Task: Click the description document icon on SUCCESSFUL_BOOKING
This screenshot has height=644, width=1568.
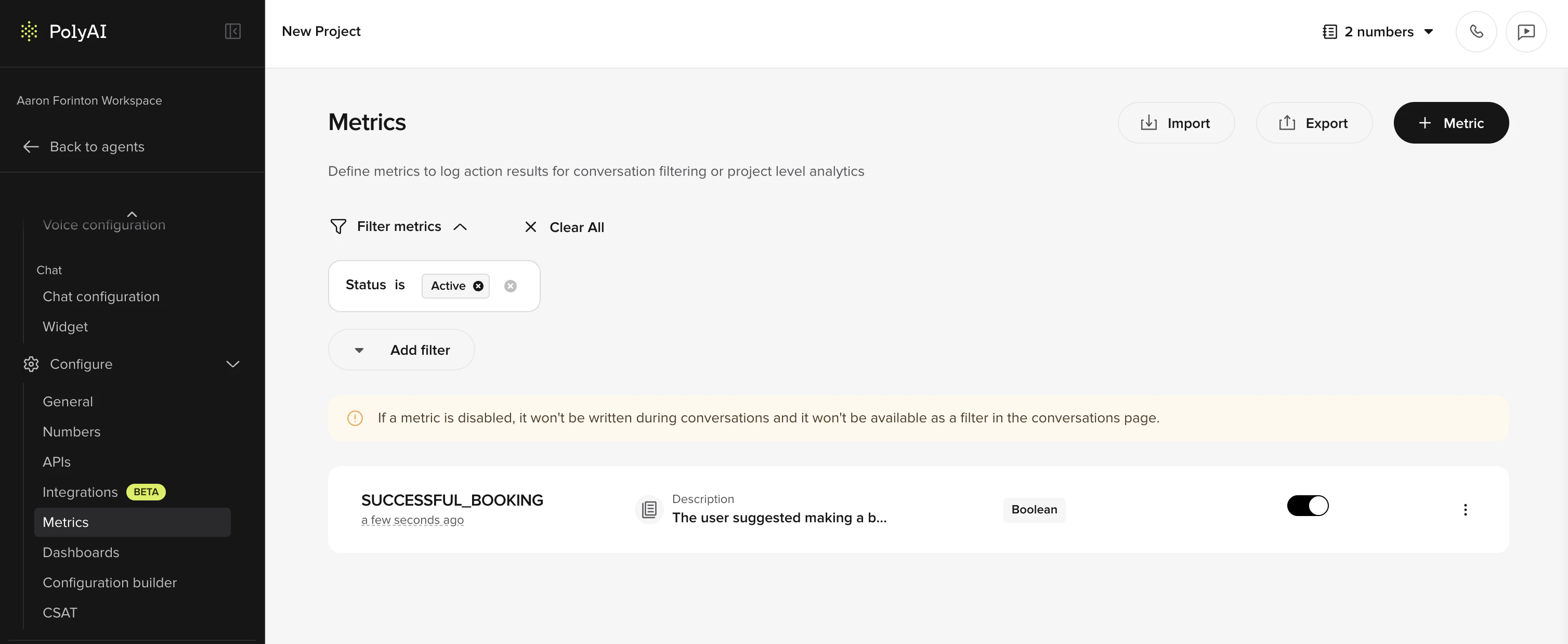Action: click(649, 509)
